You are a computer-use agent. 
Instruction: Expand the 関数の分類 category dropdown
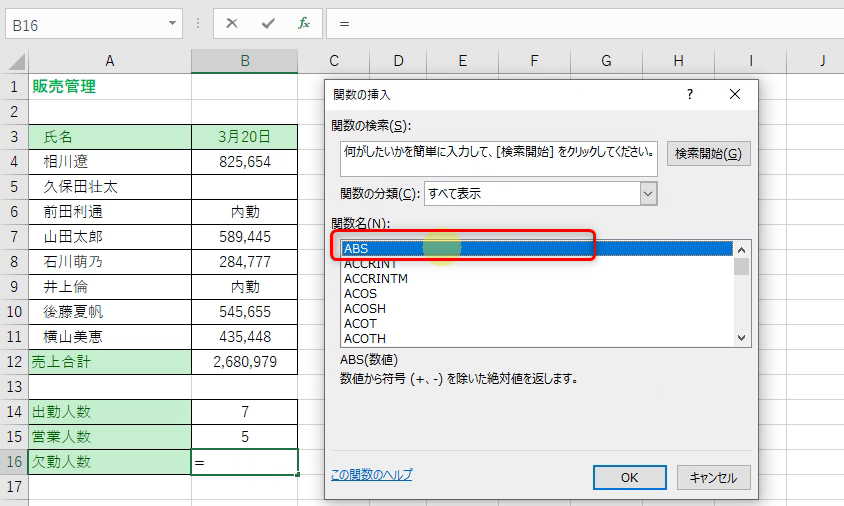[648, 193]
